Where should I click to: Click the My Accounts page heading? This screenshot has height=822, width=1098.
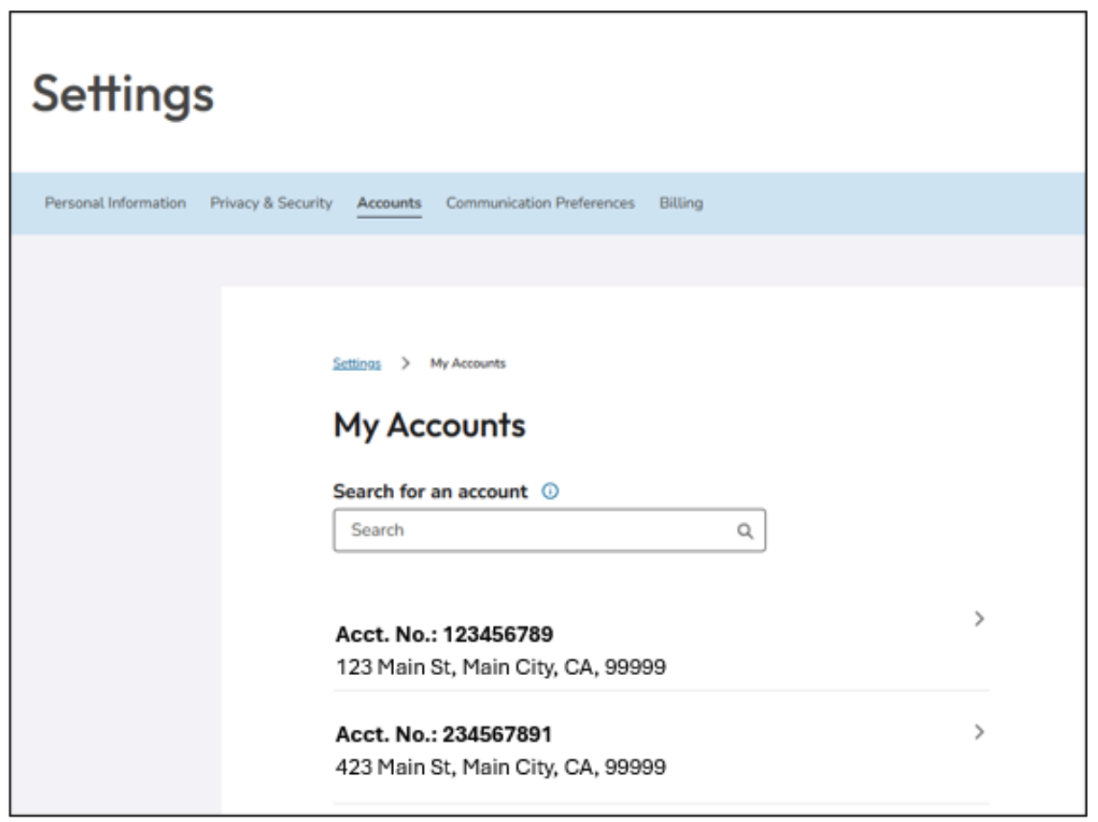(429, 426)
